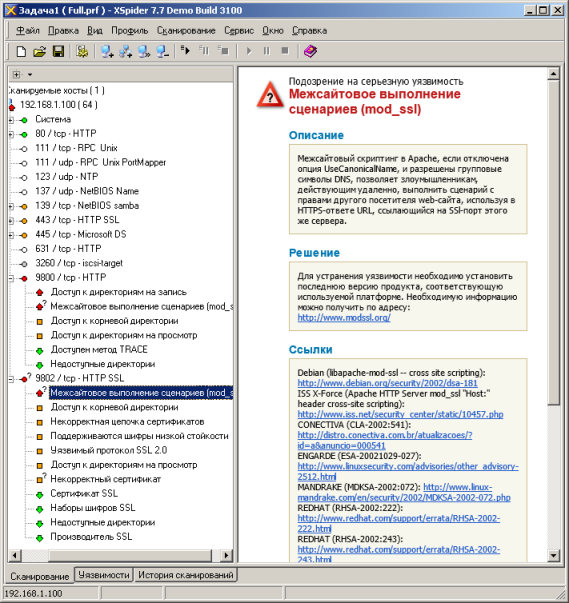Click the load hosts list icon
The height and width of the screenshot is (603, 569).
point(144,51)
